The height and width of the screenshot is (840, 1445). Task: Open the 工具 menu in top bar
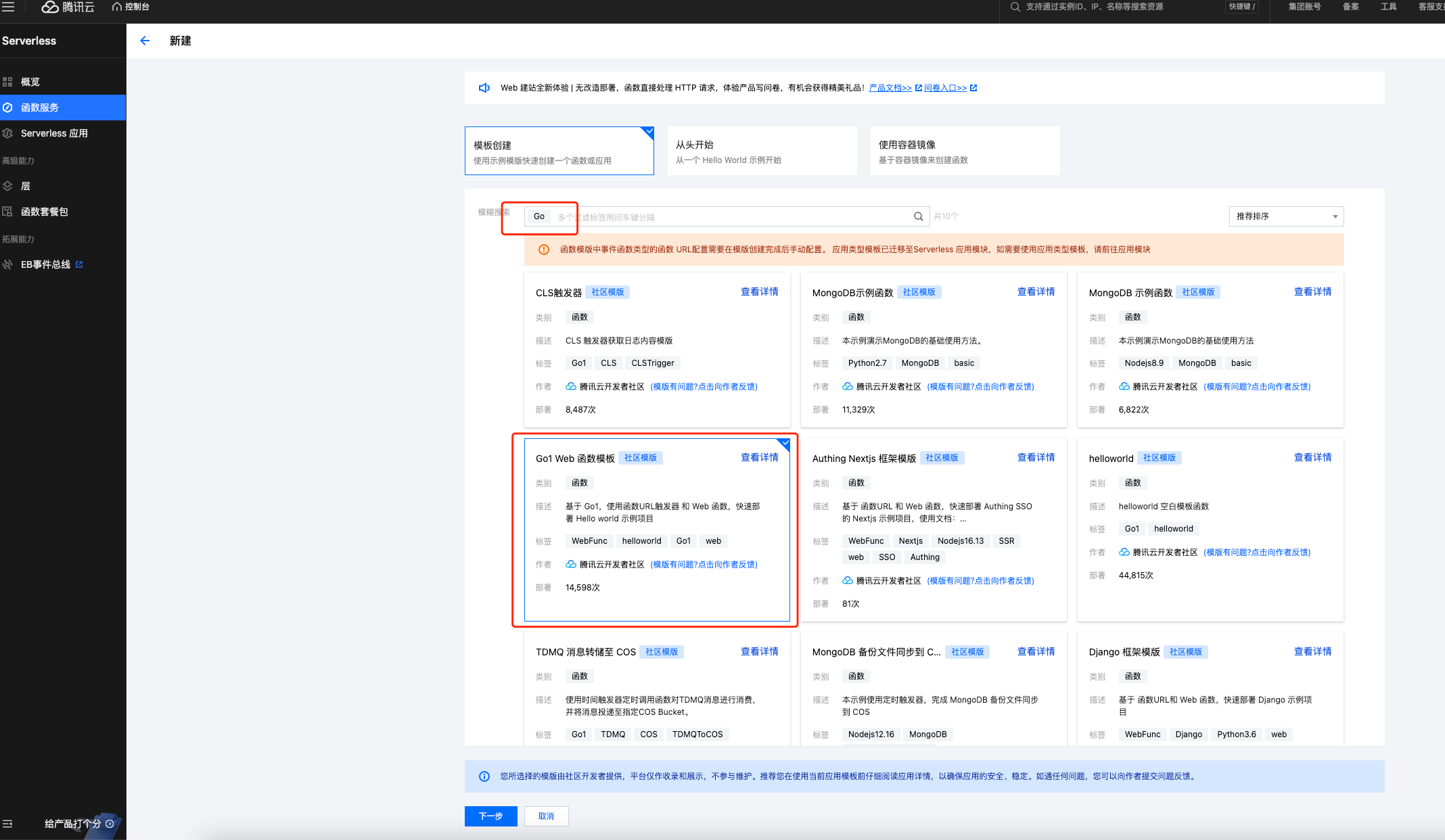(1388, 7)
